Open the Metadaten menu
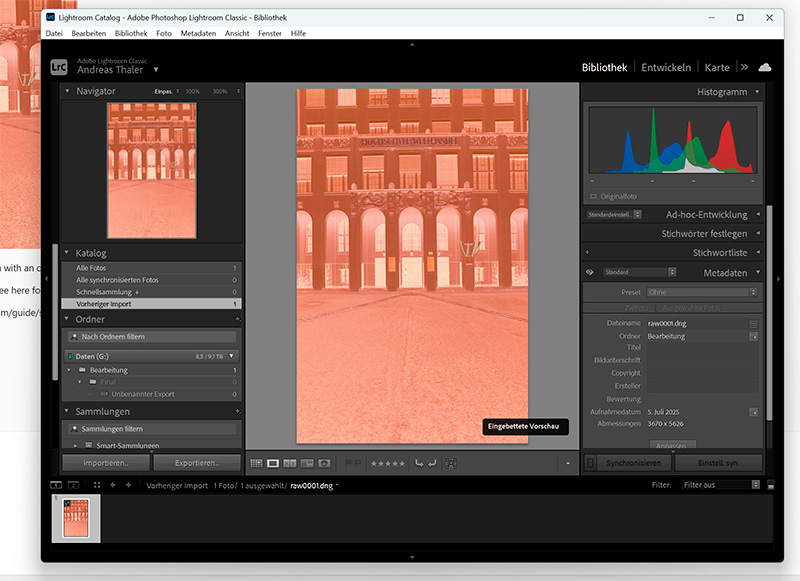This screenshot has height=581, width=800. (198, 33)
